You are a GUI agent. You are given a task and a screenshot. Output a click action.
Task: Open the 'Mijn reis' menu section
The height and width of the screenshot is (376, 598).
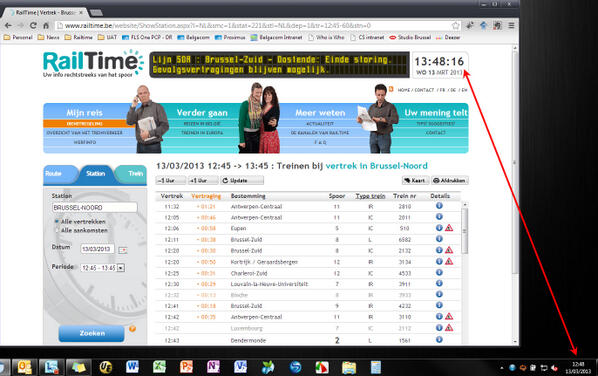tap(84, 113)
